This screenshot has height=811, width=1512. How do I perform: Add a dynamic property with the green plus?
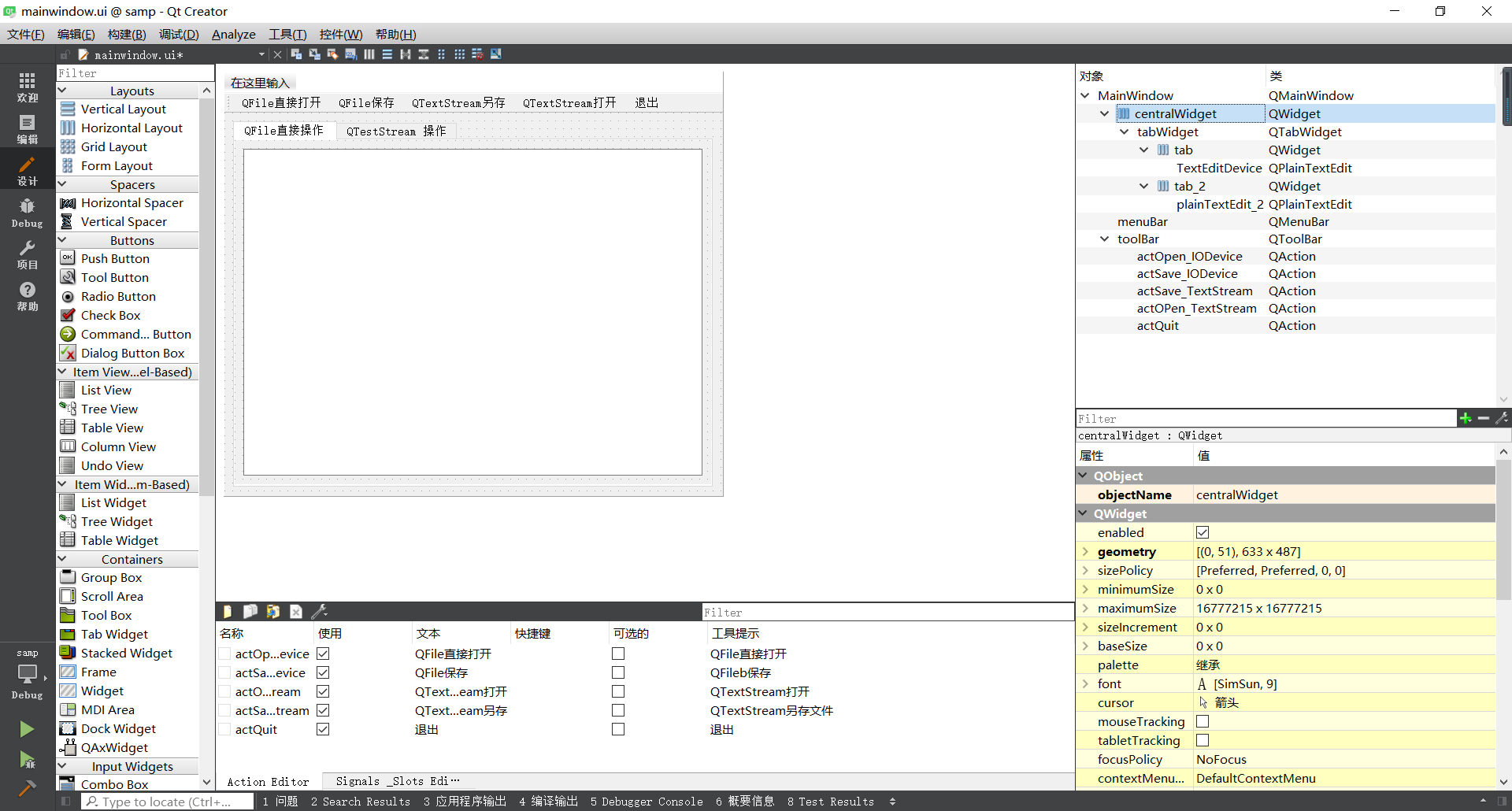coord(1466,418)
